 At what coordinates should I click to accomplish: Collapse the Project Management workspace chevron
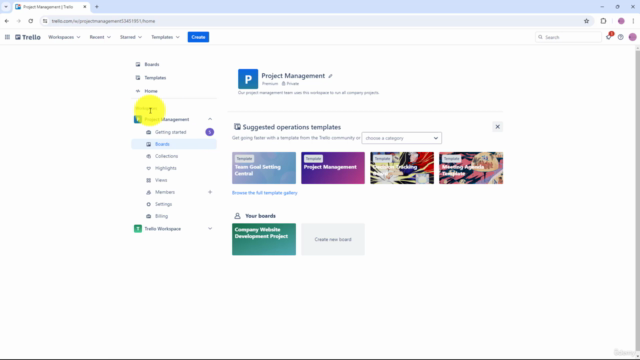210,119
